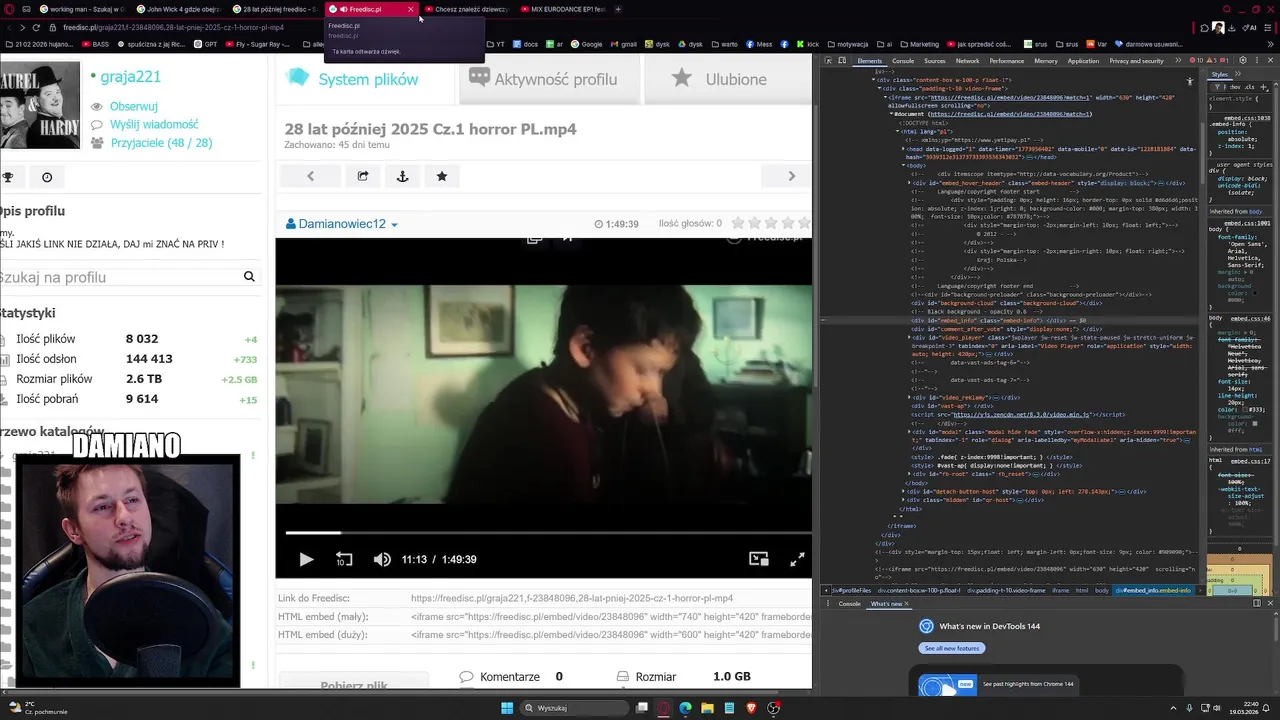Click Szukaj na profilu search field

click(120, 277)
